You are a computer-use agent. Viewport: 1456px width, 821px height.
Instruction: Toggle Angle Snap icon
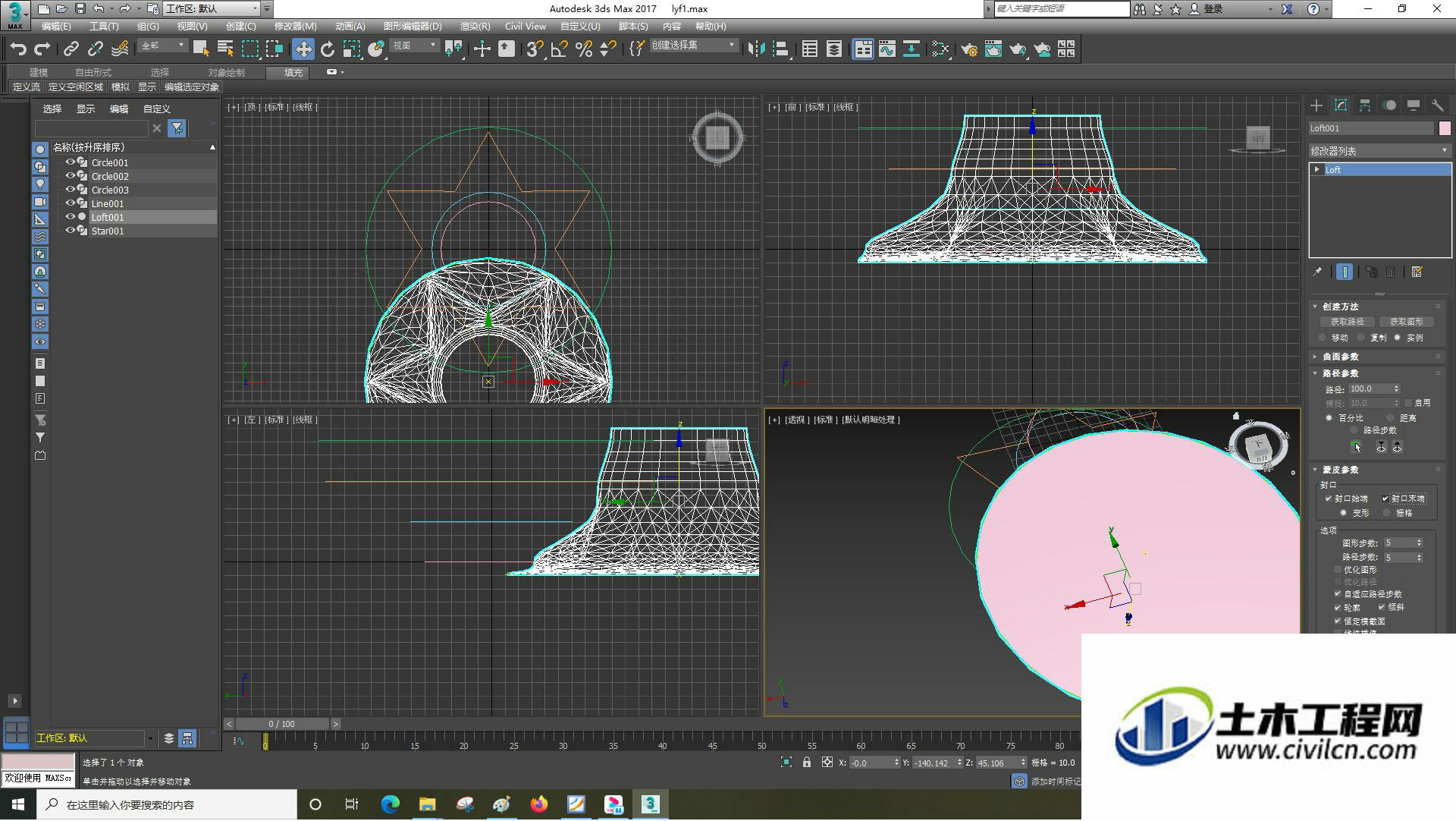point(559,49)
